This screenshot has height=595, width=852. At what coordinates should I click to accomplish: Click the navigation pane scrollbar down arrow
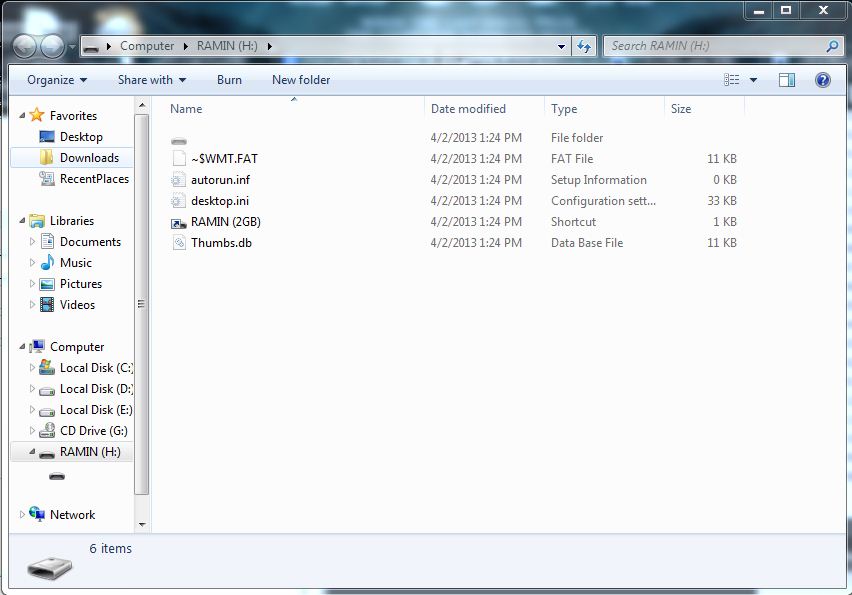click(141, 523)
